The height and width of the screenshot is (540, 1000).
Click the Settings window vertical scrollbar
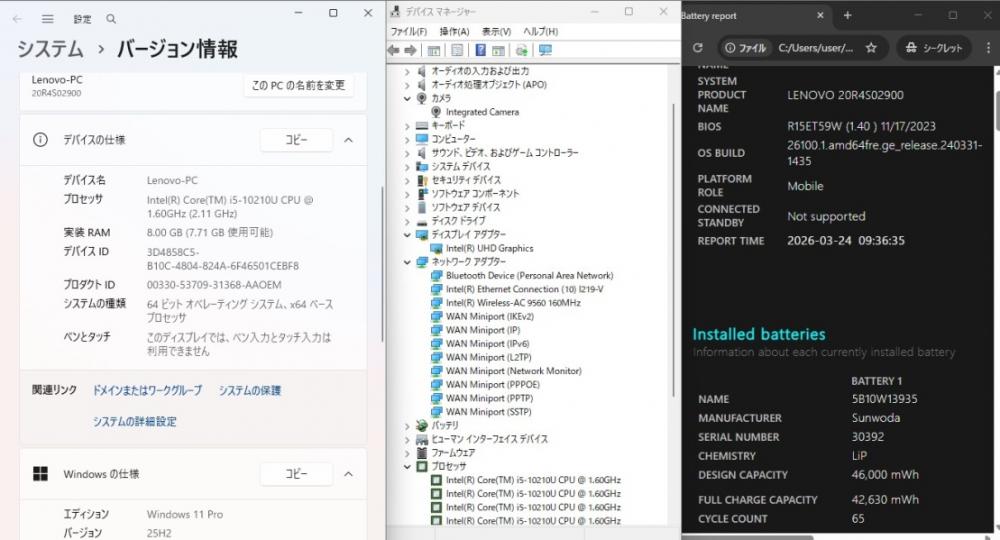click(382, 265)
